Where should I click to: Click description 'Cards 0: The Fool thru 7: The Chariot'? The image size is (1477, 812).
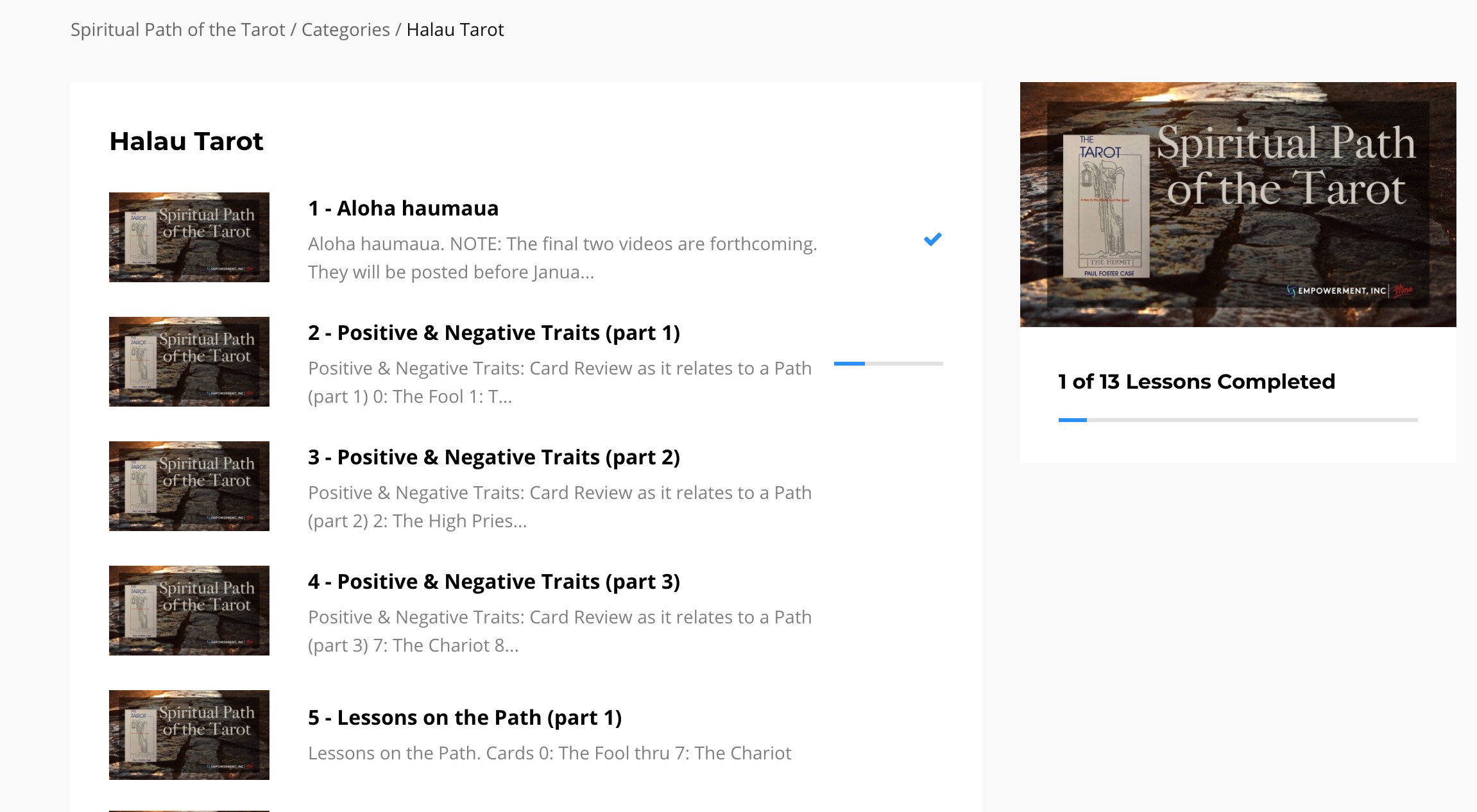(x=549, y=753)
